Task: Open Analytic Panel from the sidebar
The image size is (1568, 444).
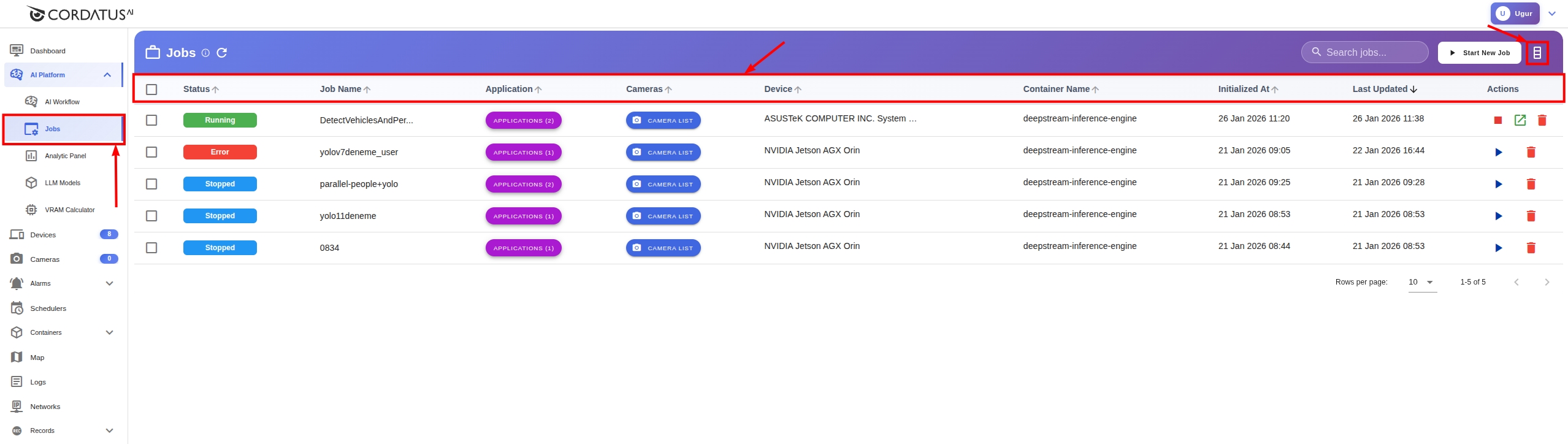Action: click(x=65, y=156)
